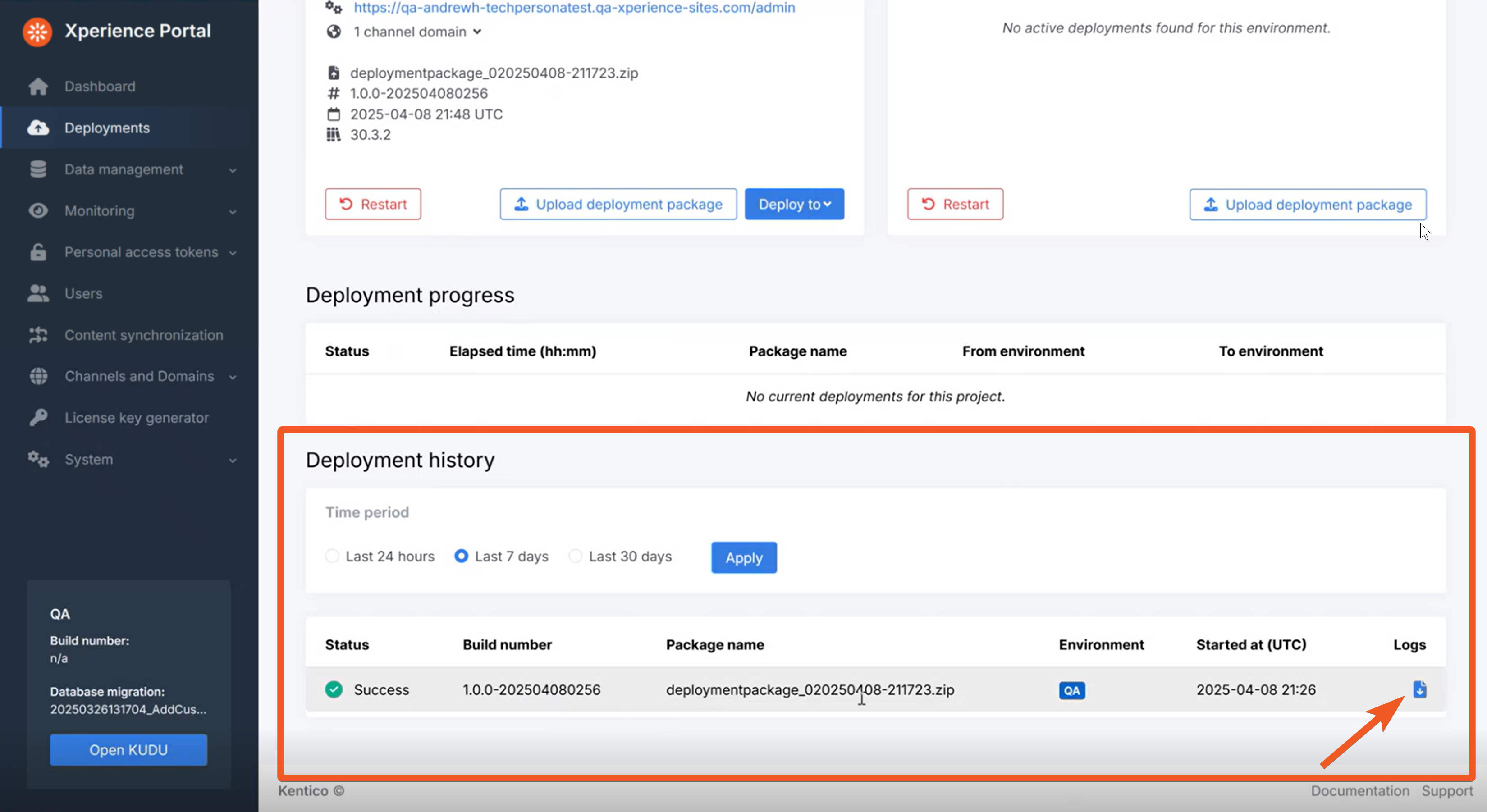The image size is (1487, 812).
Task: Apply the time period filter
Action: click(744, 557)
